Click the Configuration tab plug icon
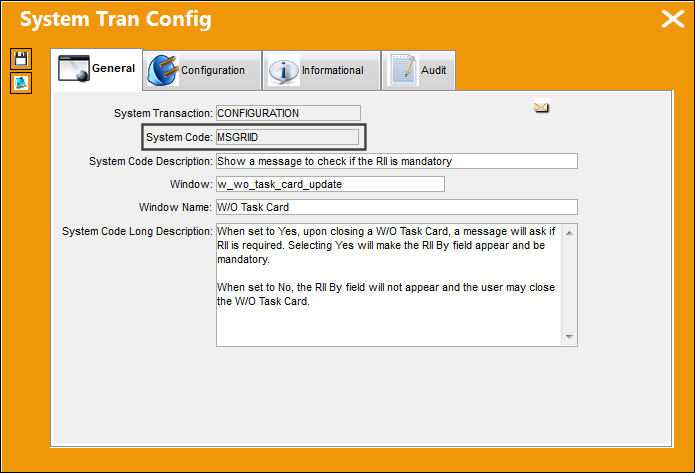695x473 pixels. 163,70
